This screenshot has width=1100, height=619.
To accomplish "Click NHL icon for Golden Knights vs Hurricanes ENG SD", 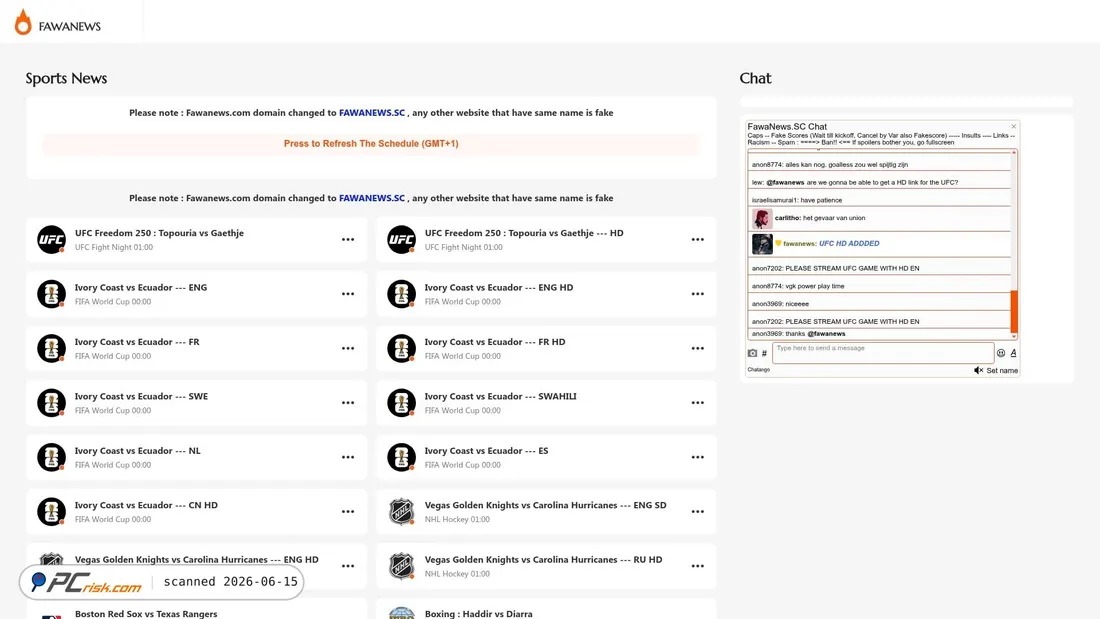I will (x=401, y=512).
